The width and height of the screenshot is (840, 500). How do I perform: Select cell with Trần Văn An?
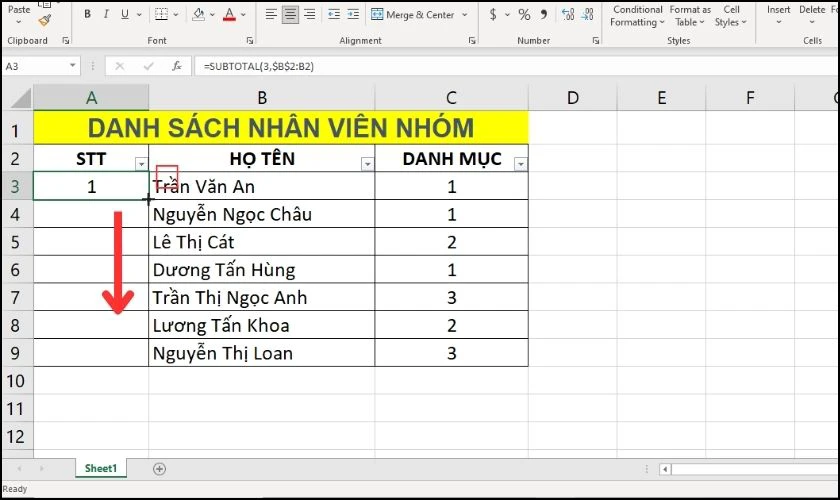(262, 186)
